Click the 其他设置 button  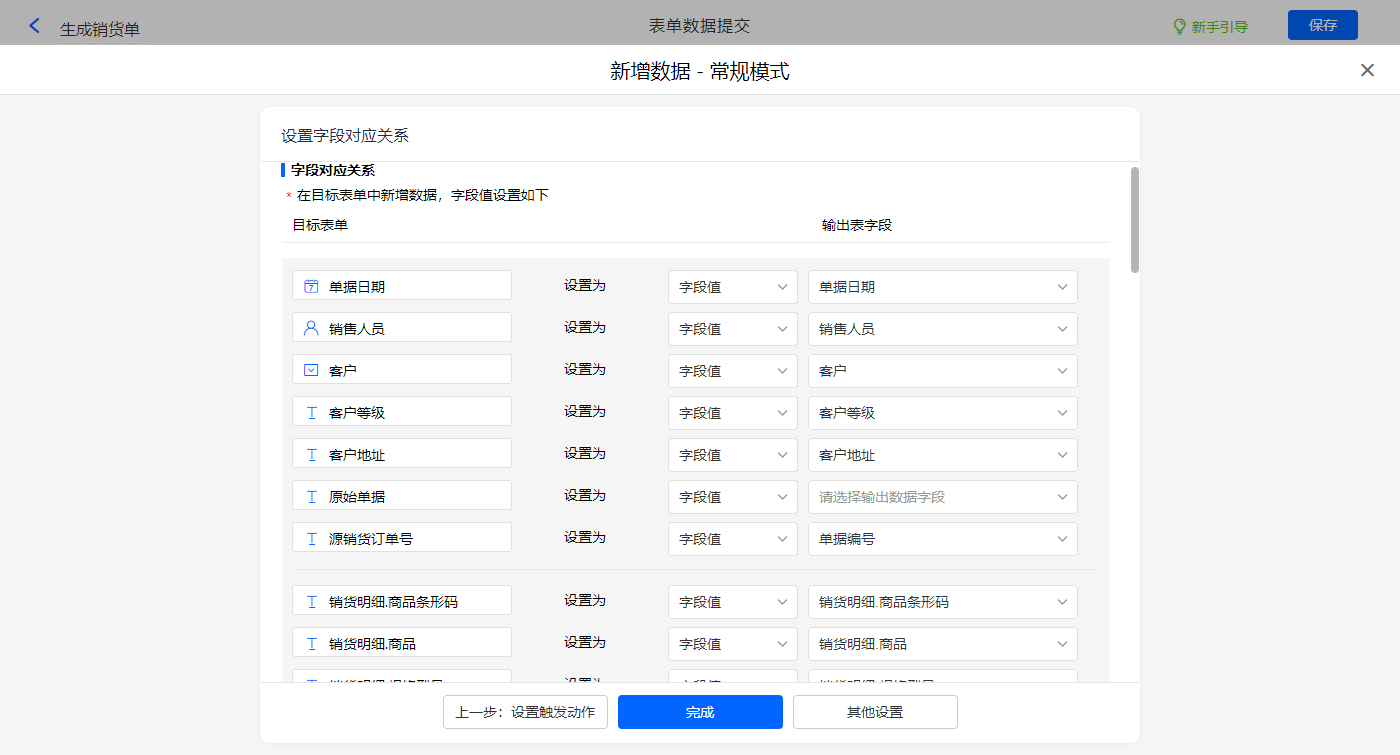tap(875, 712)
